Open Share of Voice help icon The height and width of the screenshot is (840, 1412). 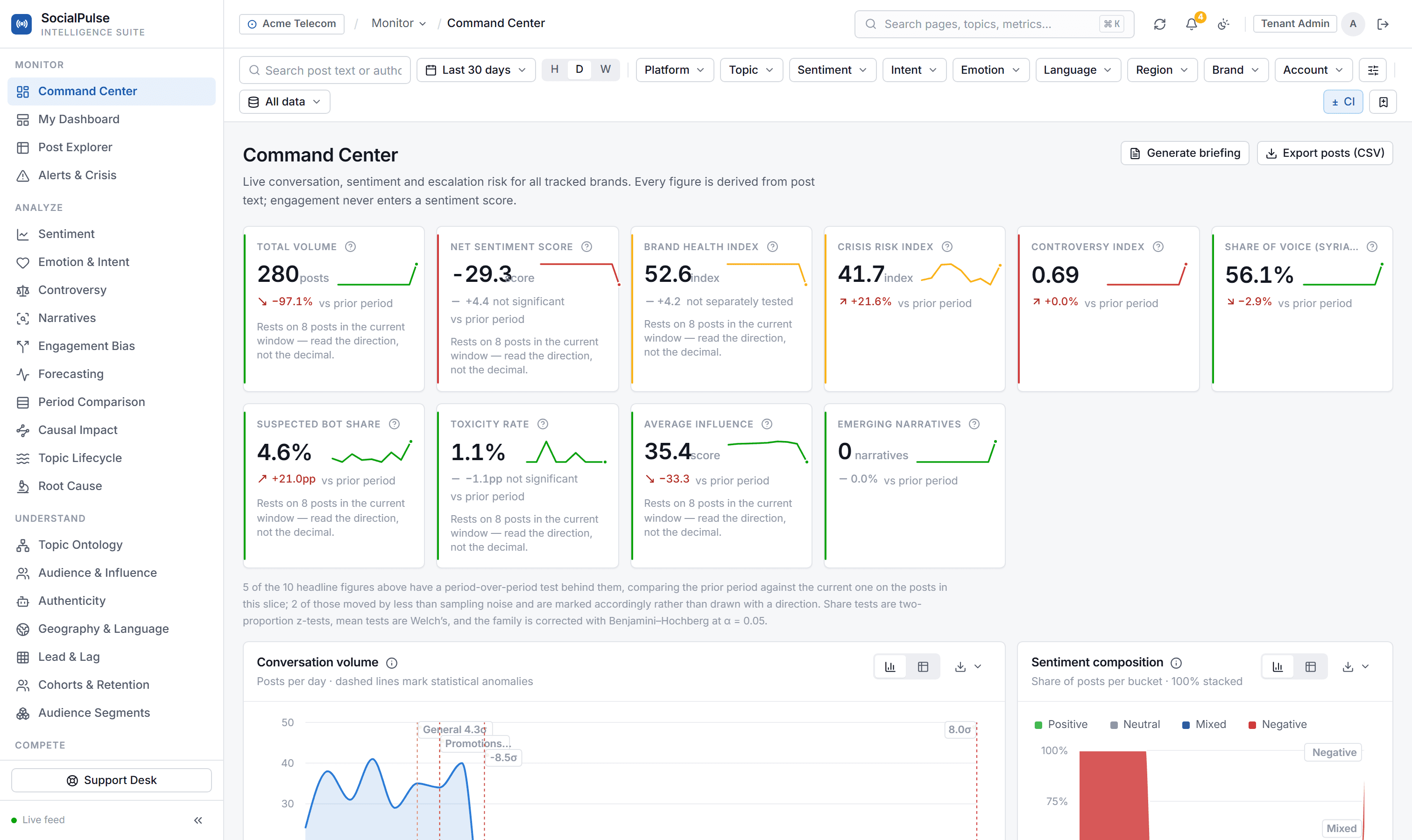tap(1372, 247)
